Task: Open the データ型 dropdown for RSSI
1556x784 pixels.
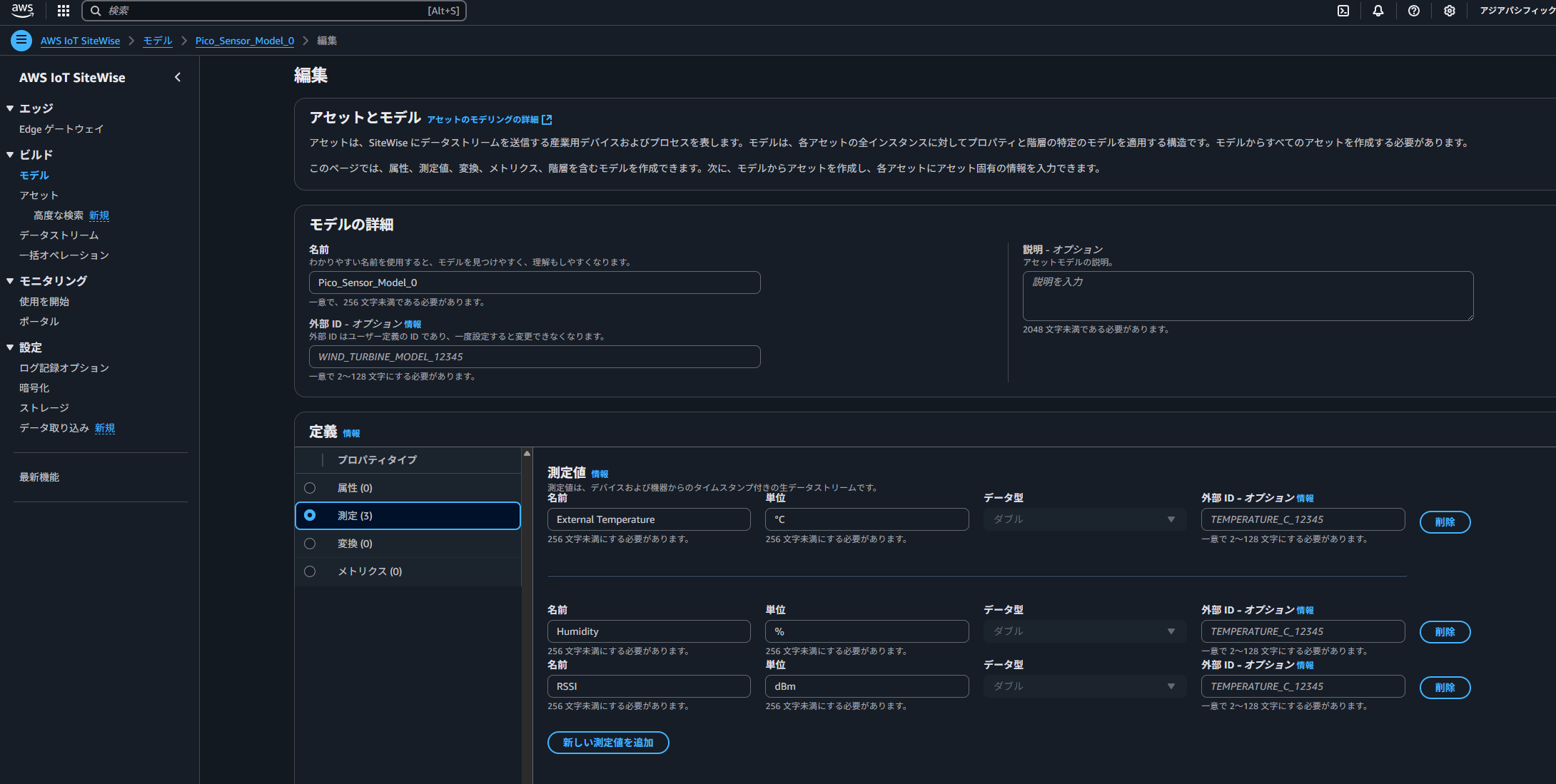Action: point(1085,686)
